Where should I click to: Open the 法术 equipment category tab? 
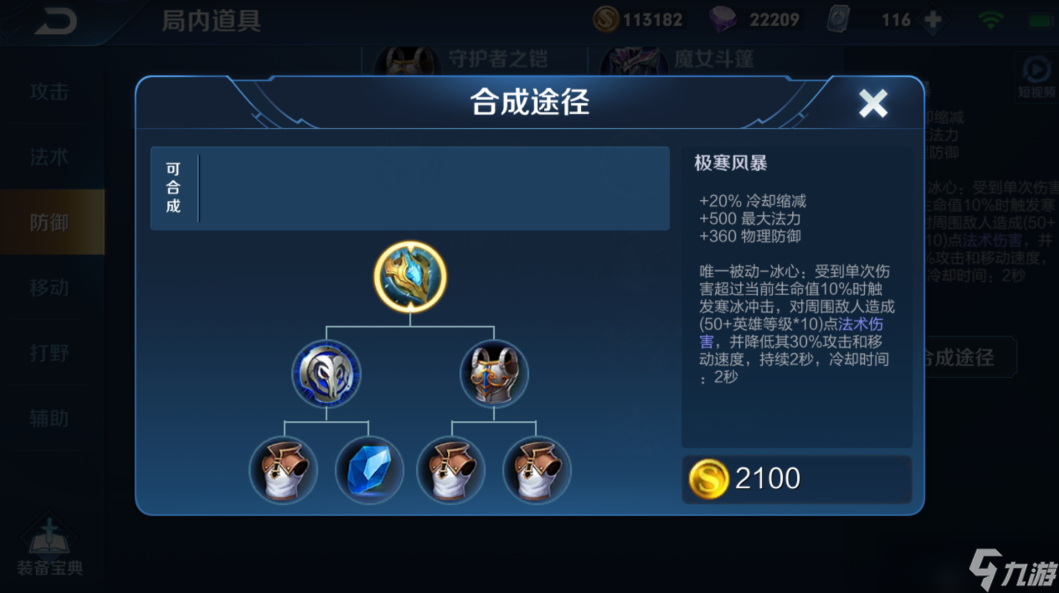(x=49, y=157)
